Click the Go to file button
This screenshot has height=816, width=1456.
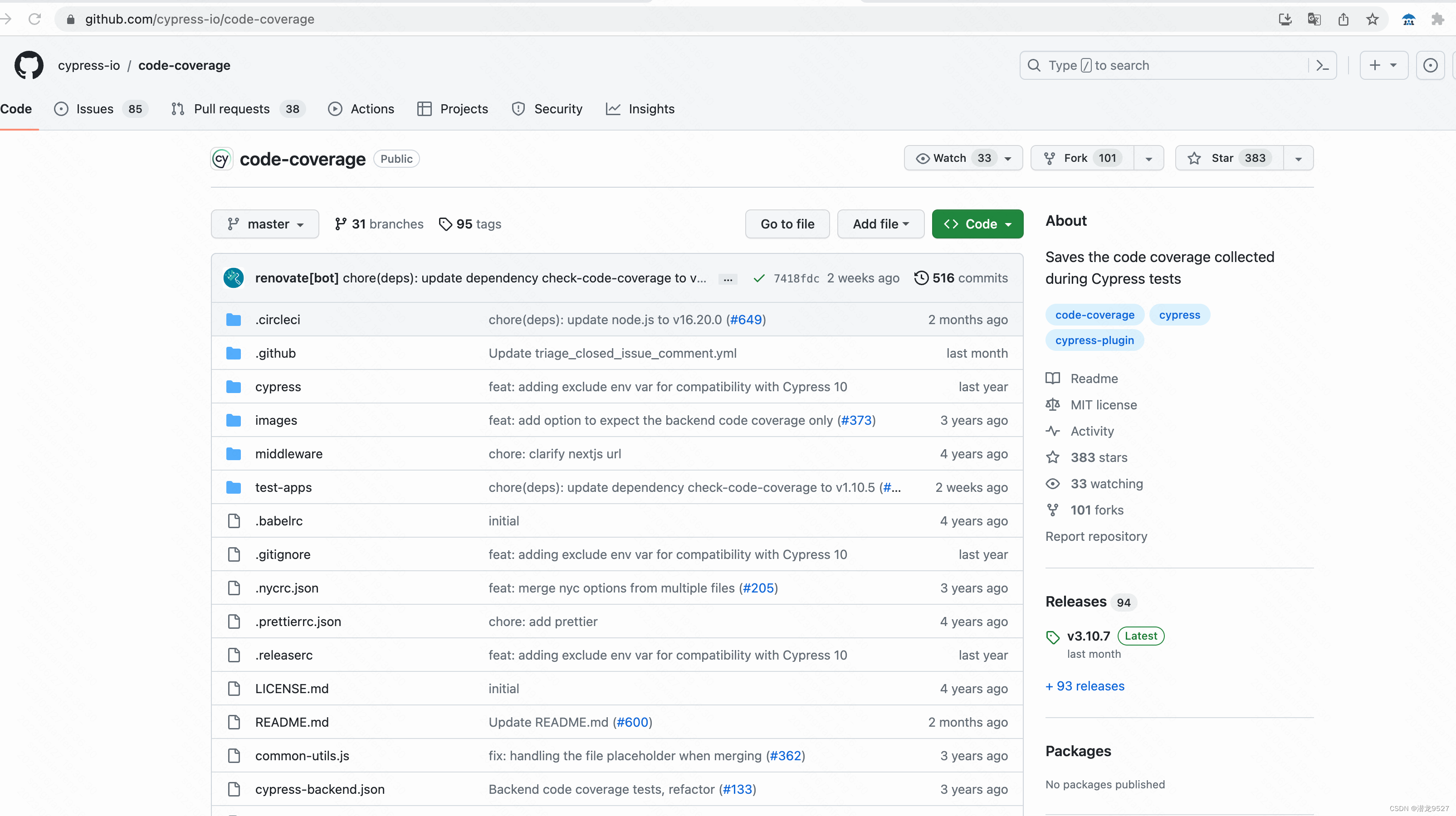[787, 224]
